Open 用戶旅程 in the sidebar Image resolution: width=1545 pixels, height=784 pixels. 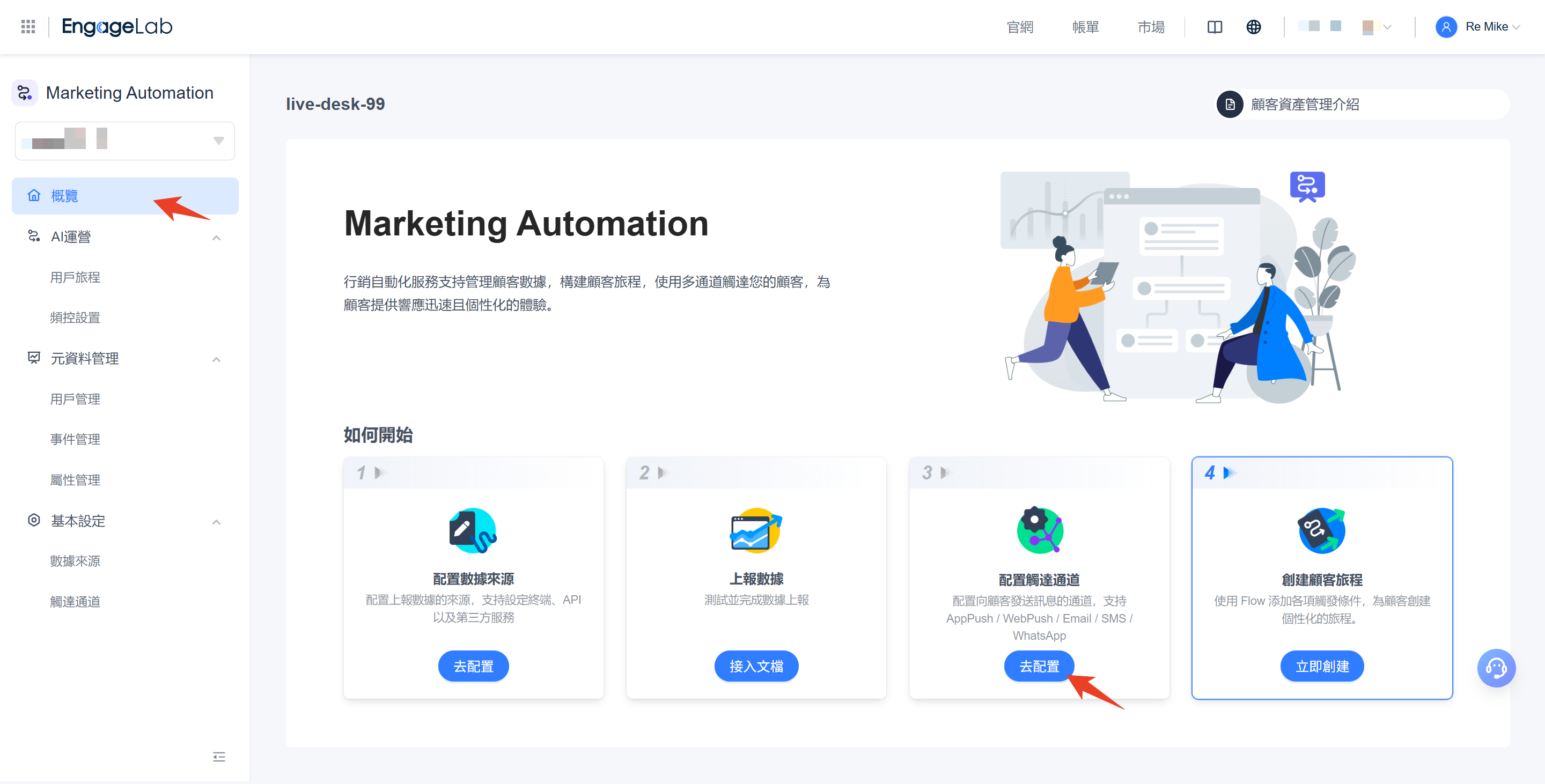75,277
